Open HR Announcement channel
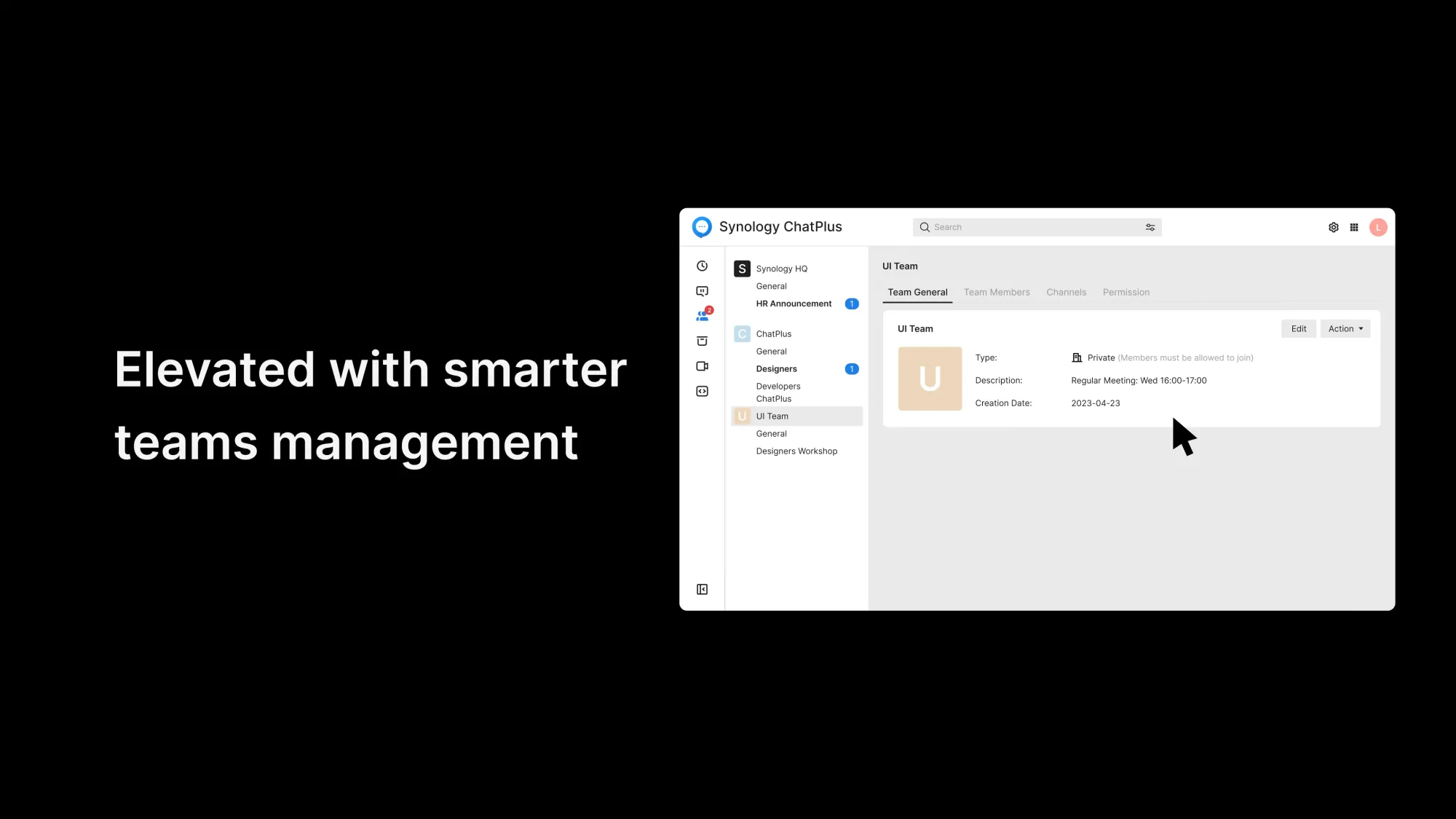1456x819 pixels. 794,304
